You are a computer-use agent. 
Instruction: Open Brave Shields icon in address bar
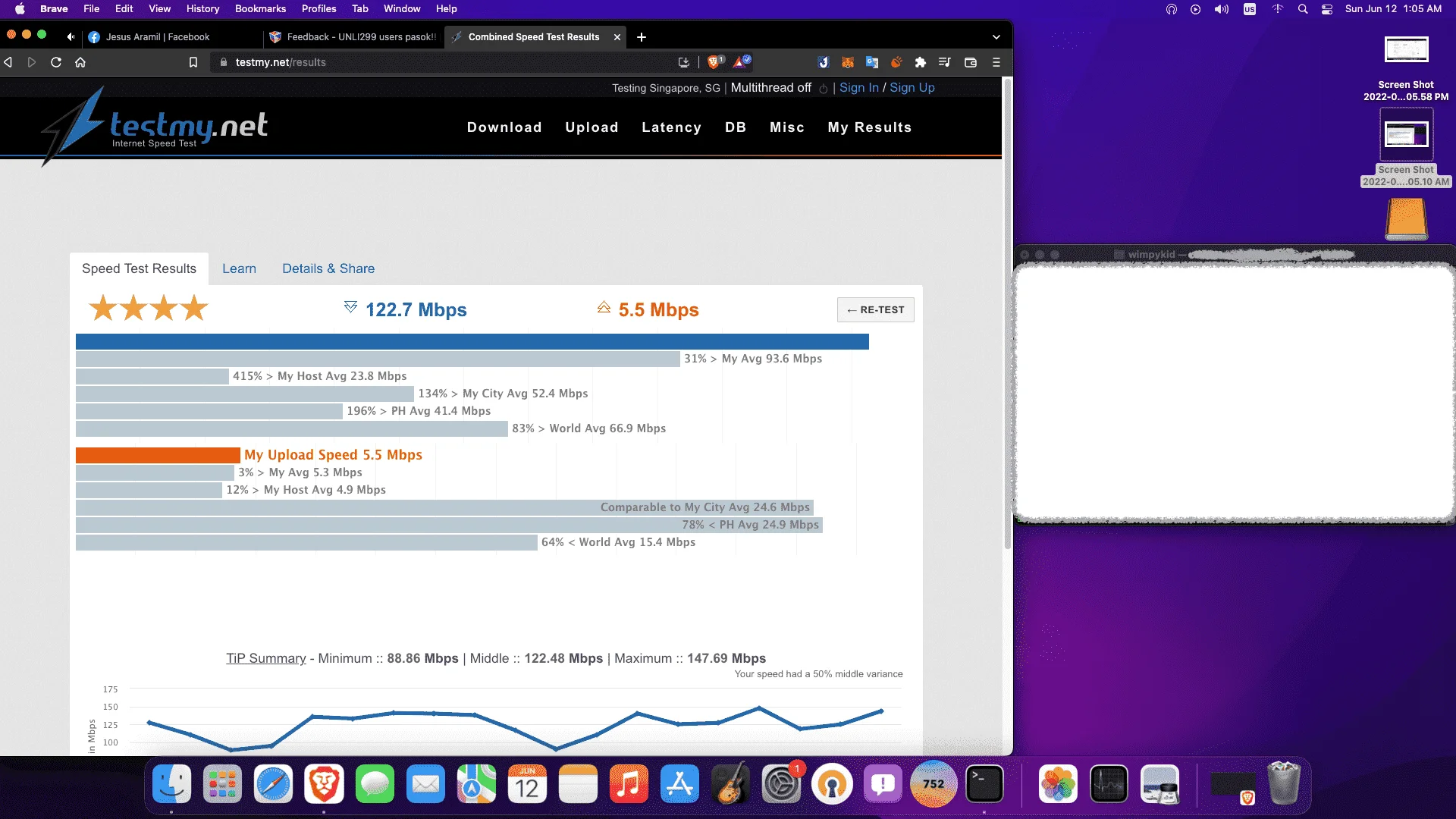tap(714, 62)
